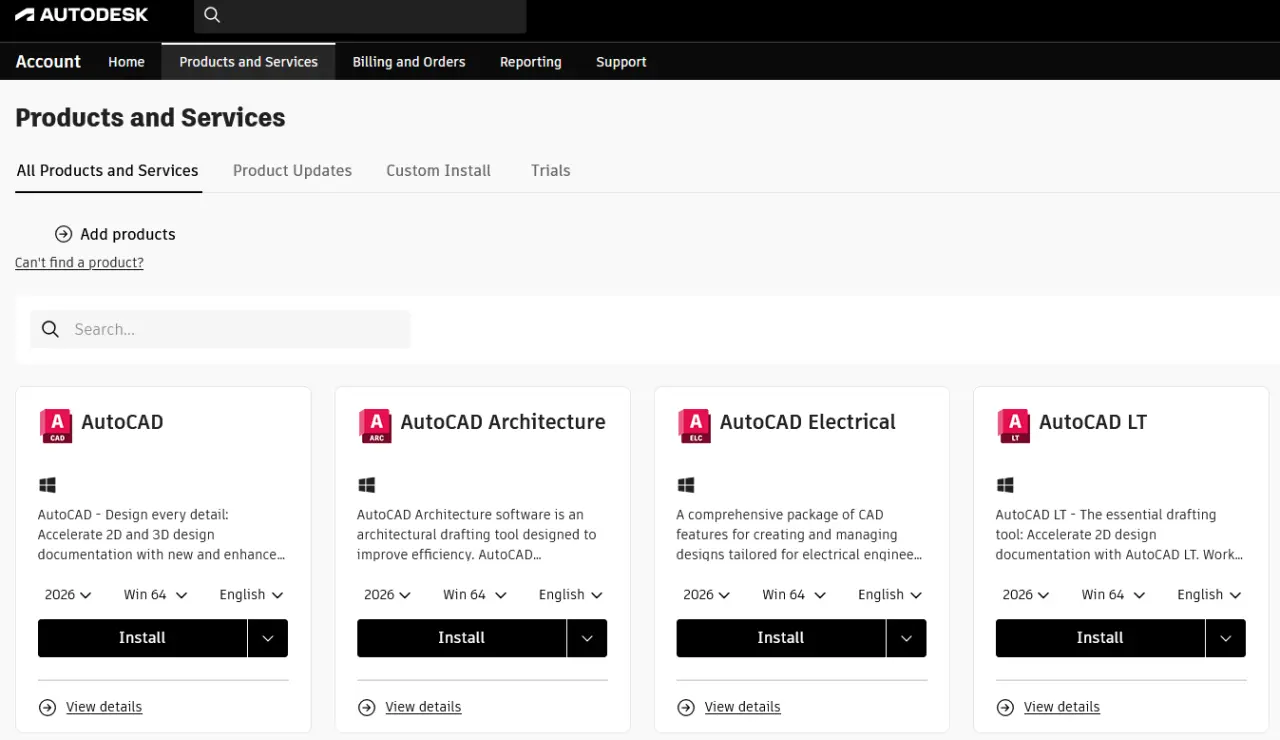Install AutoCAD Electrical

pyautogui.click(x=781, y=638)
